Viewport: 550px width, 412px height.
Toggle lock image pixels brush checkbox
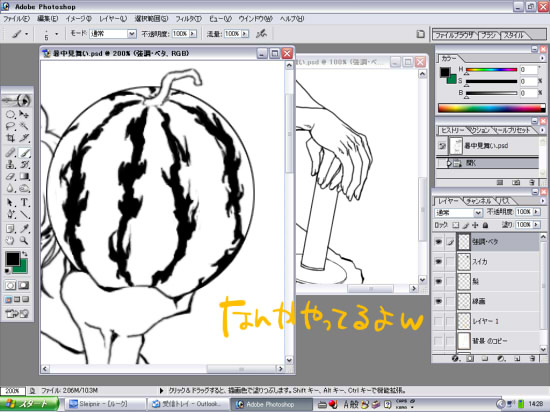(465, 225)
